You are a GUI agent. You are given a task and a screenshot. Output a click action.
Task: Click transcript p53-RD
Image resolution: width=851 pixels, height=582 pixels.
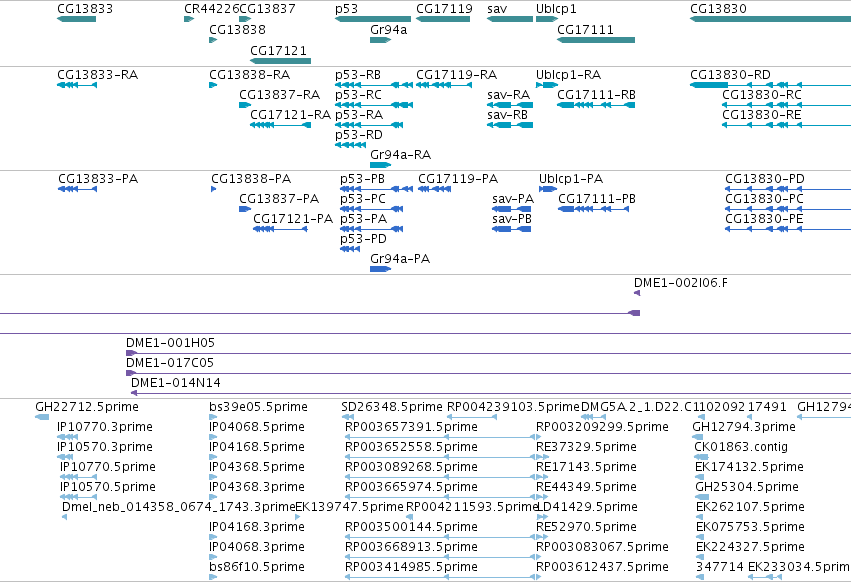coord(351,145)
